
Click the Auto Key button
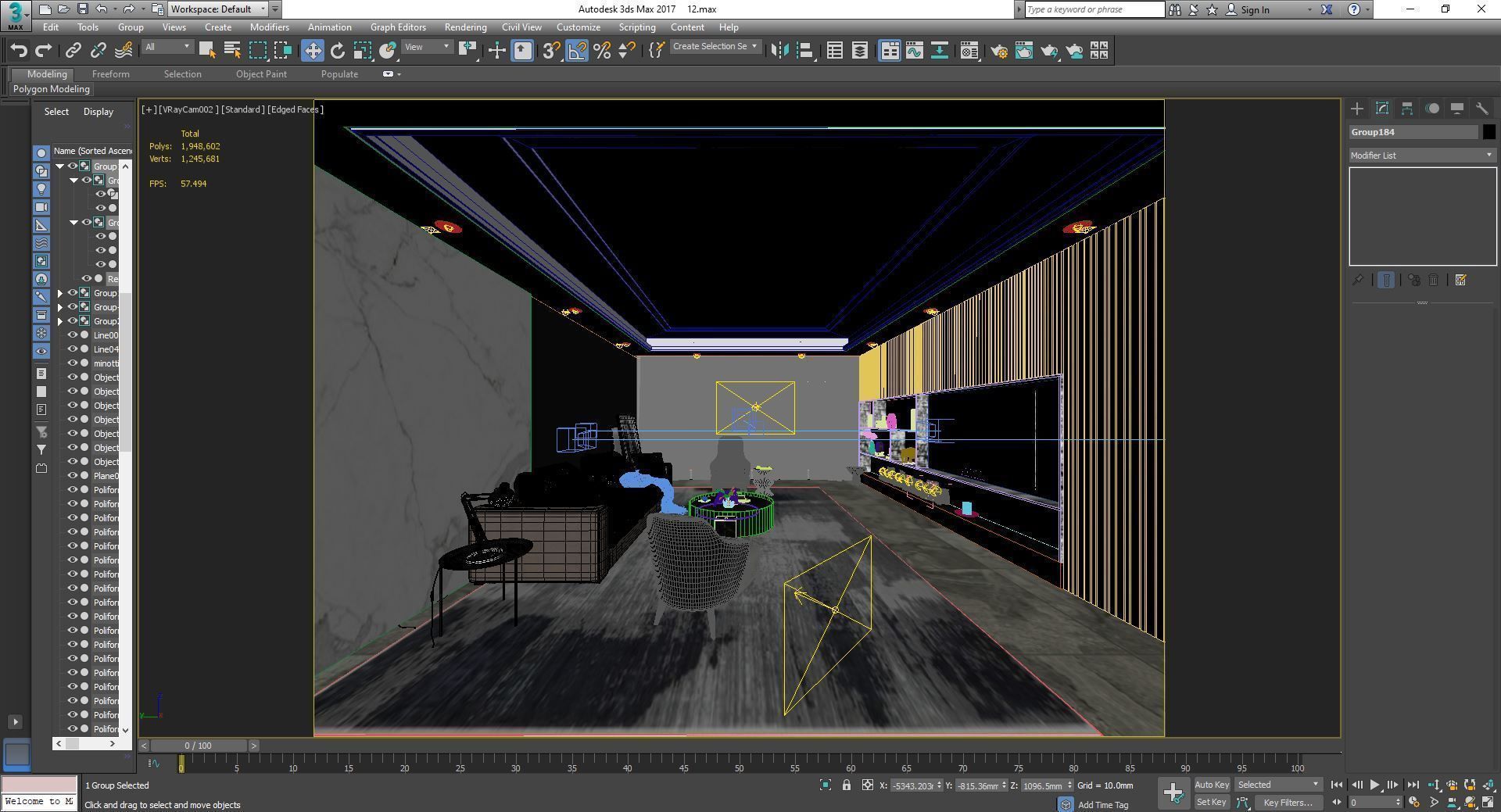tap(1212, 785)
